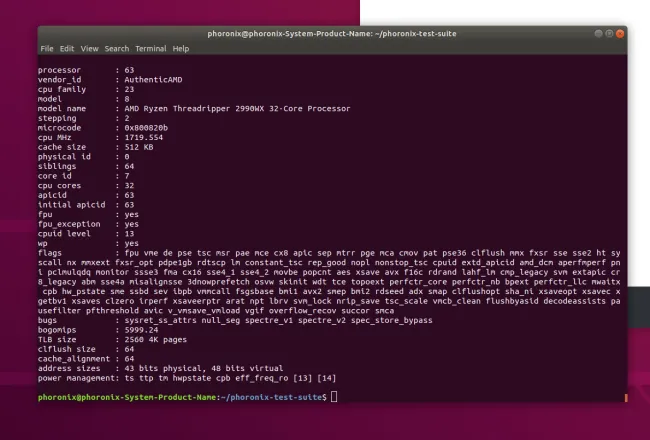Click the 'fpu_exception' row label
The image size is (650, 440).
pyautogui.click(x=69, y=224)
